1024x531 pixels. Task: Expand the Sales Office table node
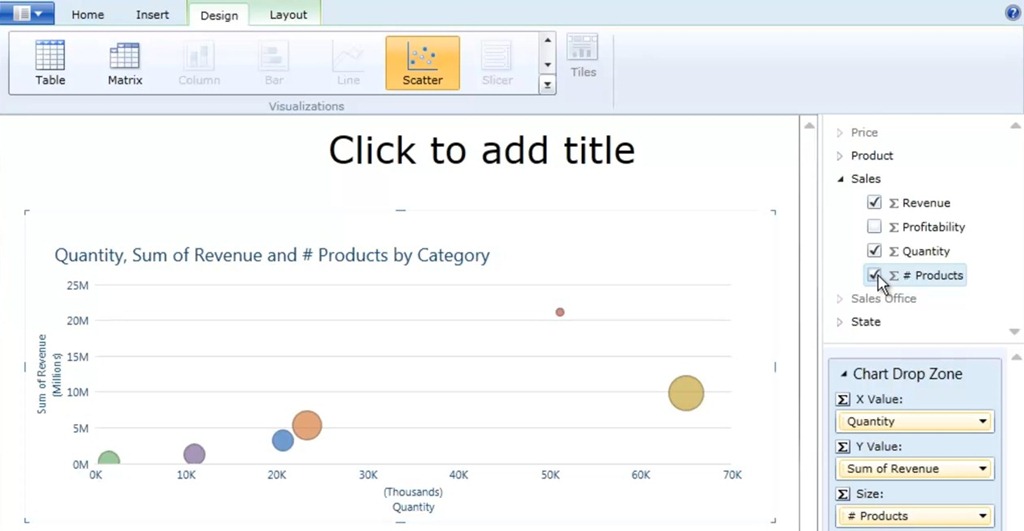click(840, 299)
